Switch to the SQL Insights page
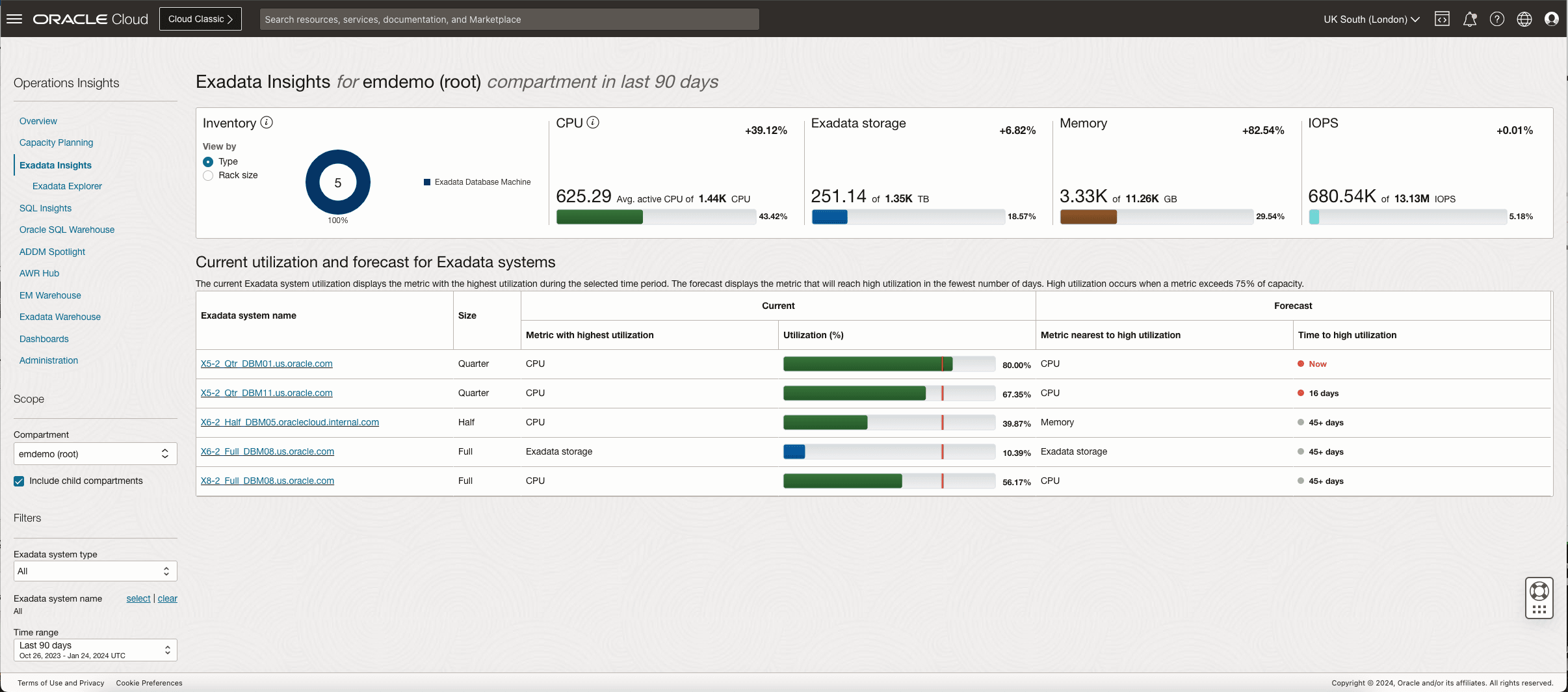Viewport: 1568px width, 692px height. (x=46, y=208)
